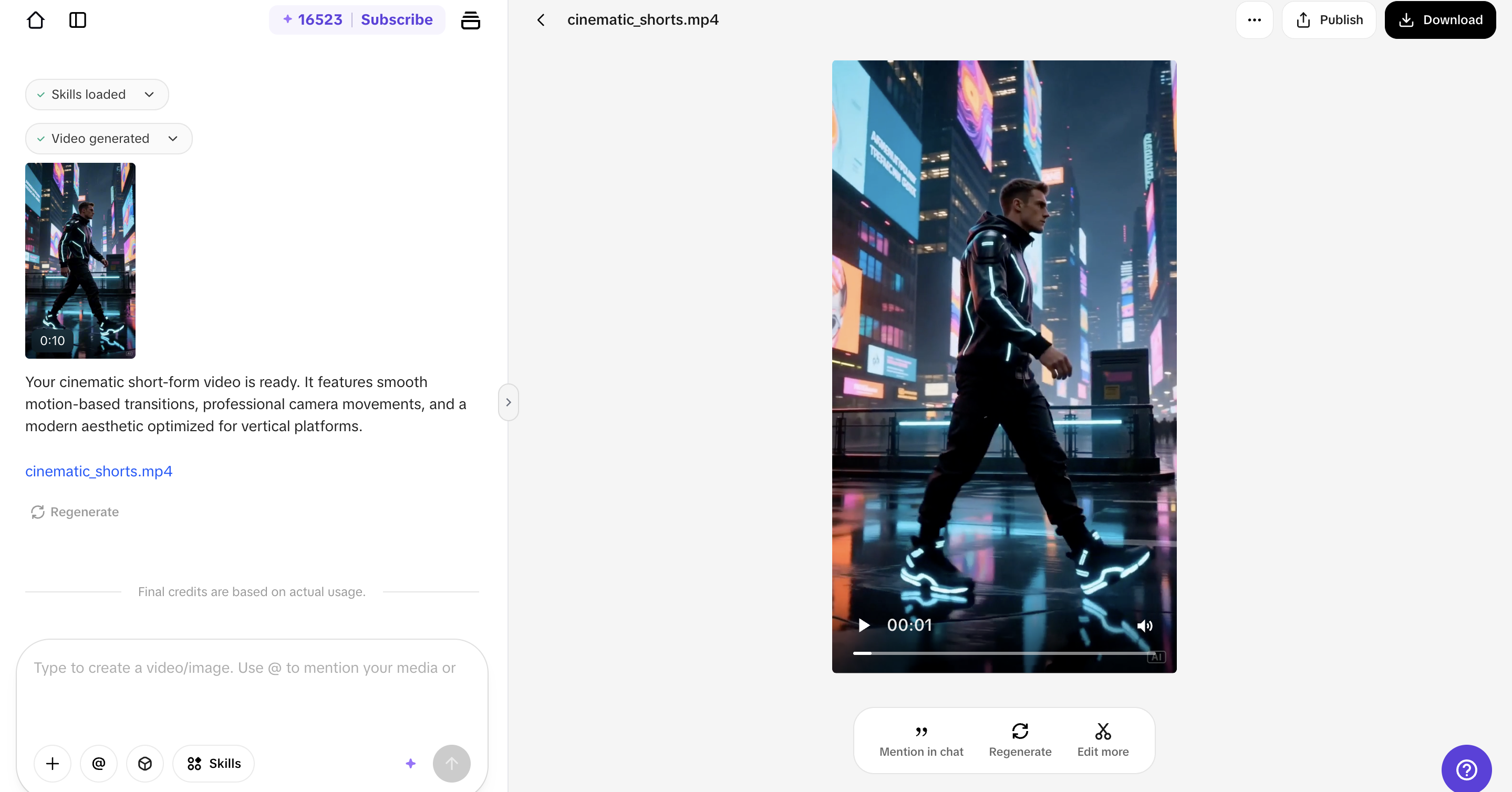Image resolution: width=1512 pixels, height=792 pixels.
Task: Collapse the chat panel with chevron handle
Action: click(x=509, y=402)
